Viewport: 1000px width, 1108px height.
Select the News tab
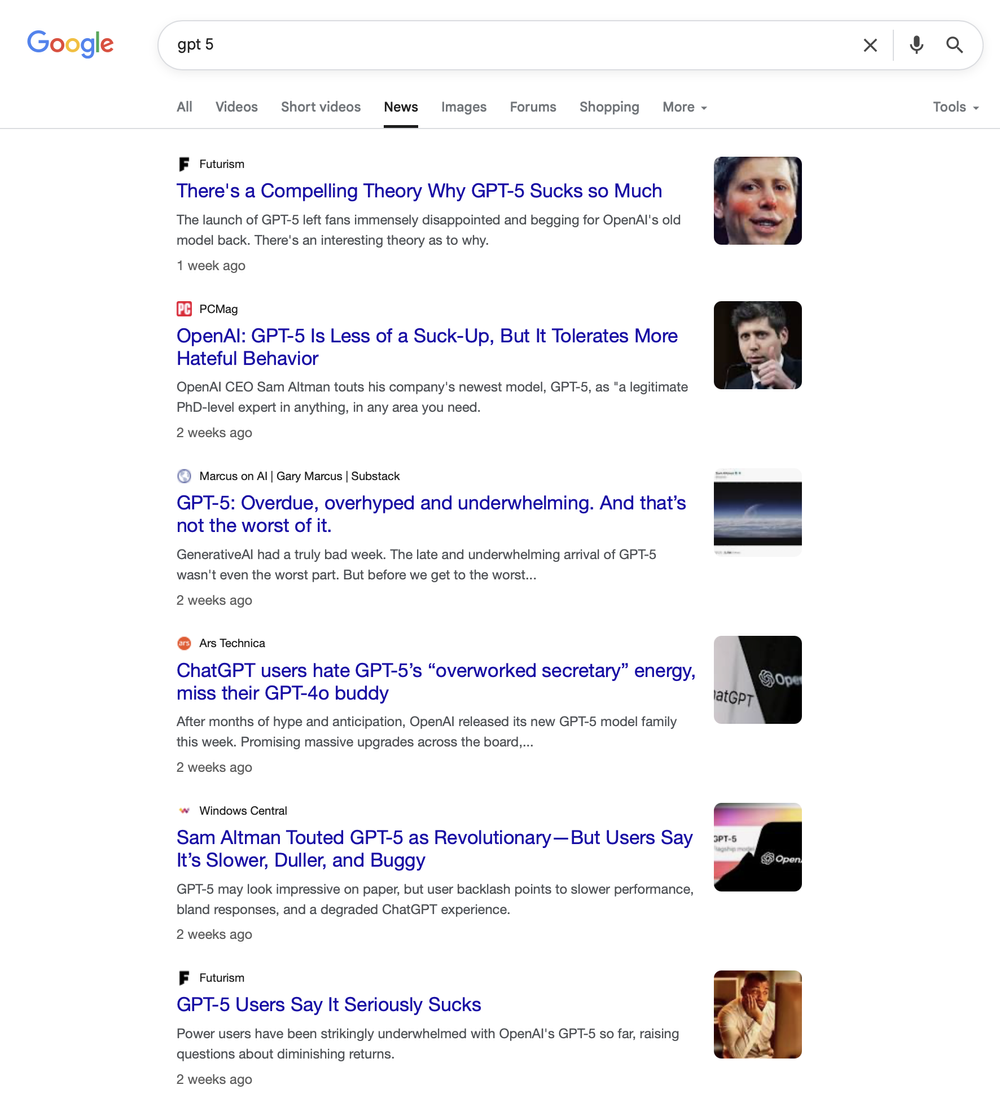(401, 107)
